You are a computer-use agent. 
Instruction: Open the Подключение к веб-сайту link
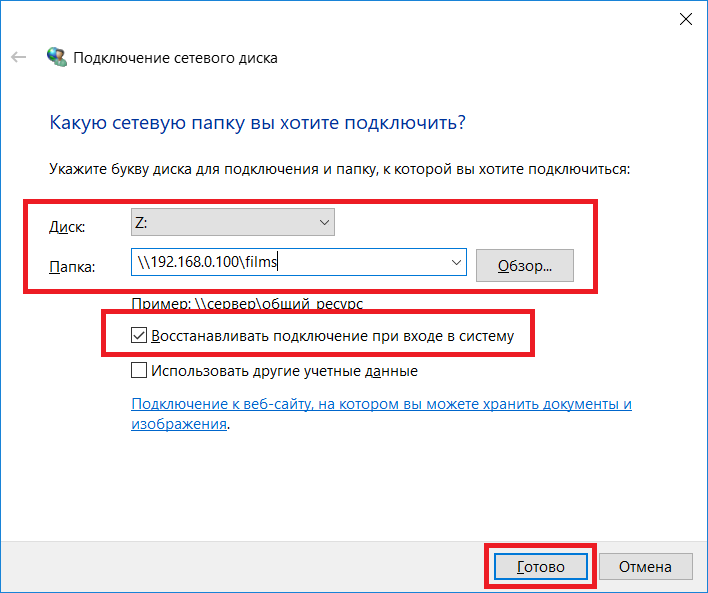coord(381,414)
